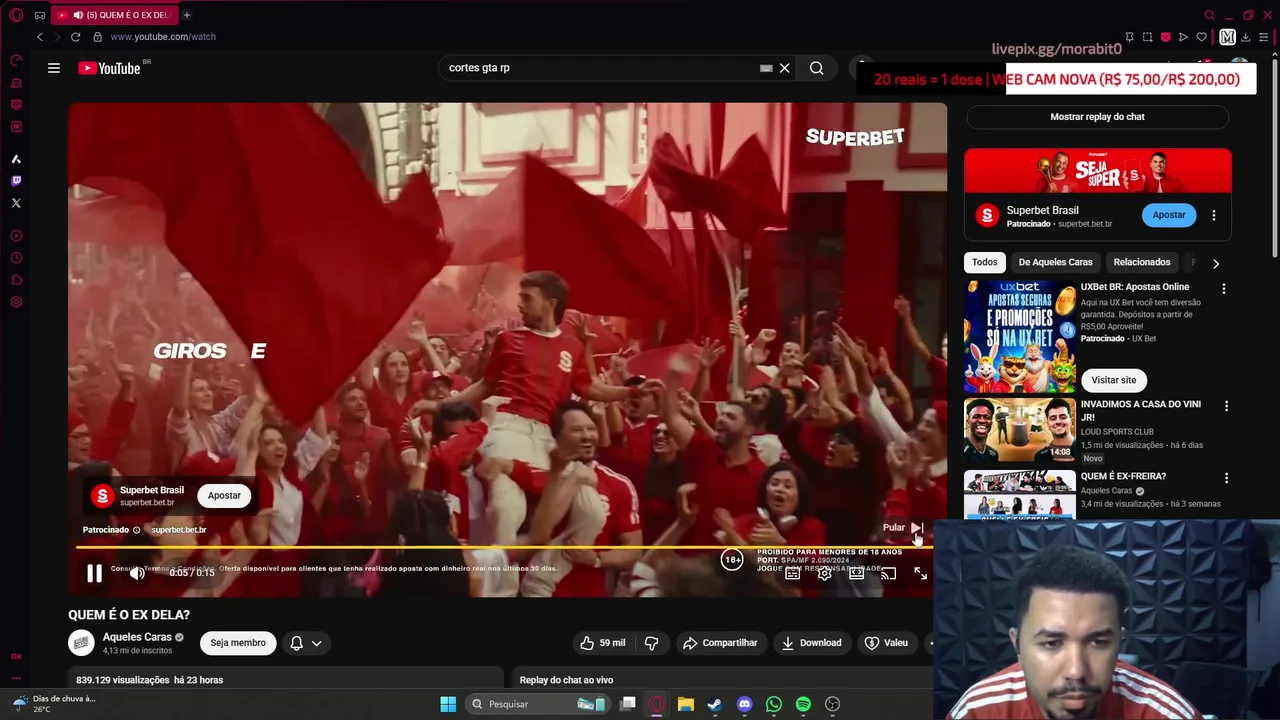Skip the ad with the Pular button
This screenshot has height=720, width=1280.
(902, 528)
